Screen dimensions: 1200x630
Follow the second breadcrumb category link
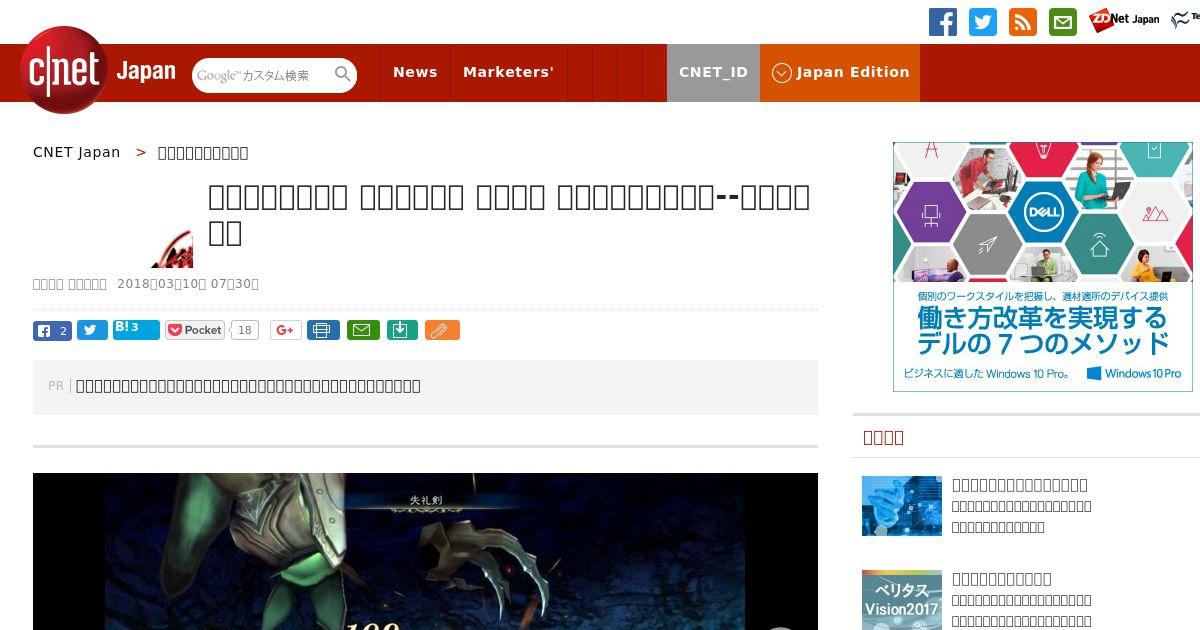[x=203, y=152]
